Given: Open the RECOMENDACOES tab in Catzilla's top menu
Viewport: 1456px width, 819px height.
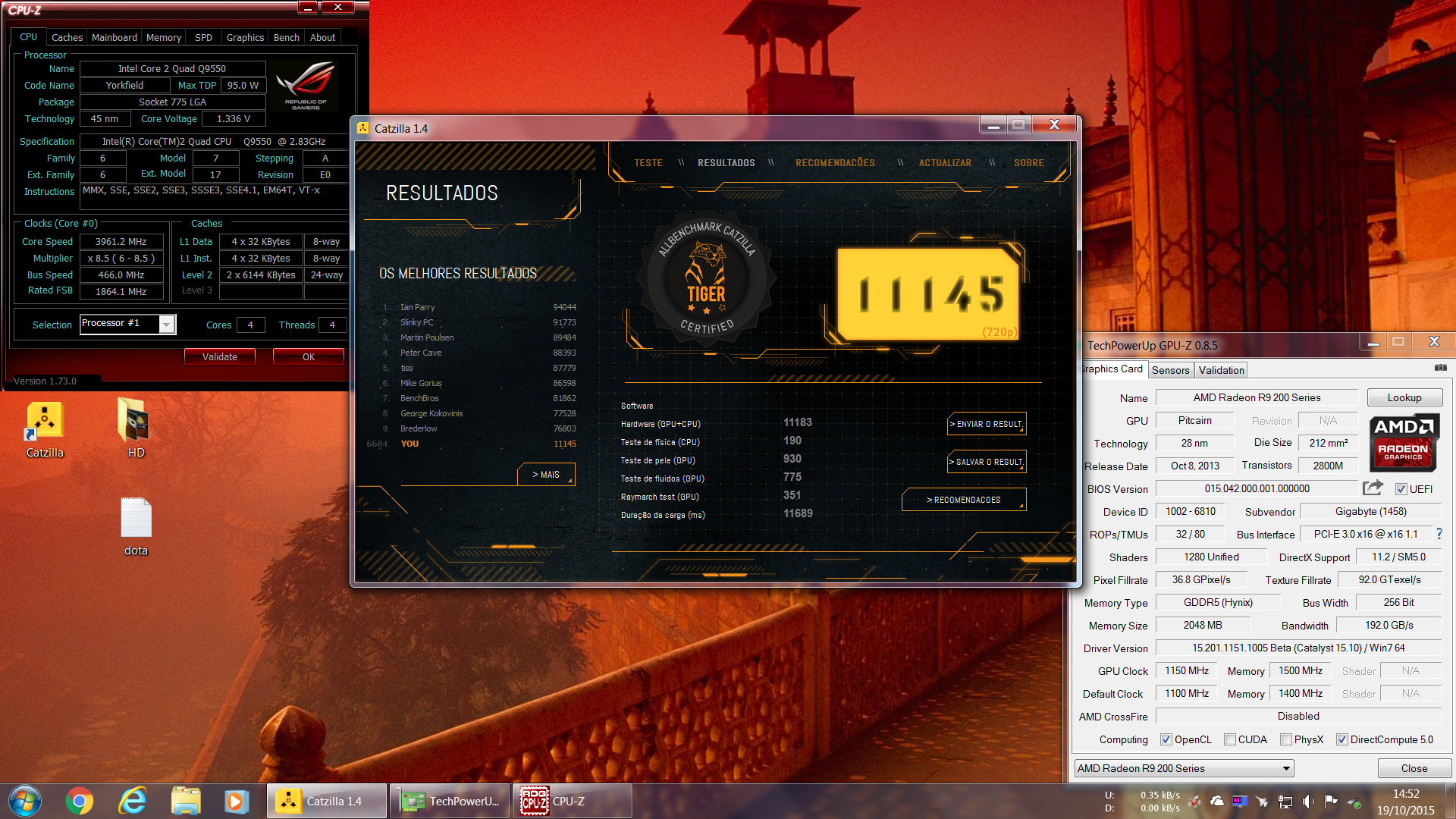Looking at the screenshot, I should click(x=835, y=163).
